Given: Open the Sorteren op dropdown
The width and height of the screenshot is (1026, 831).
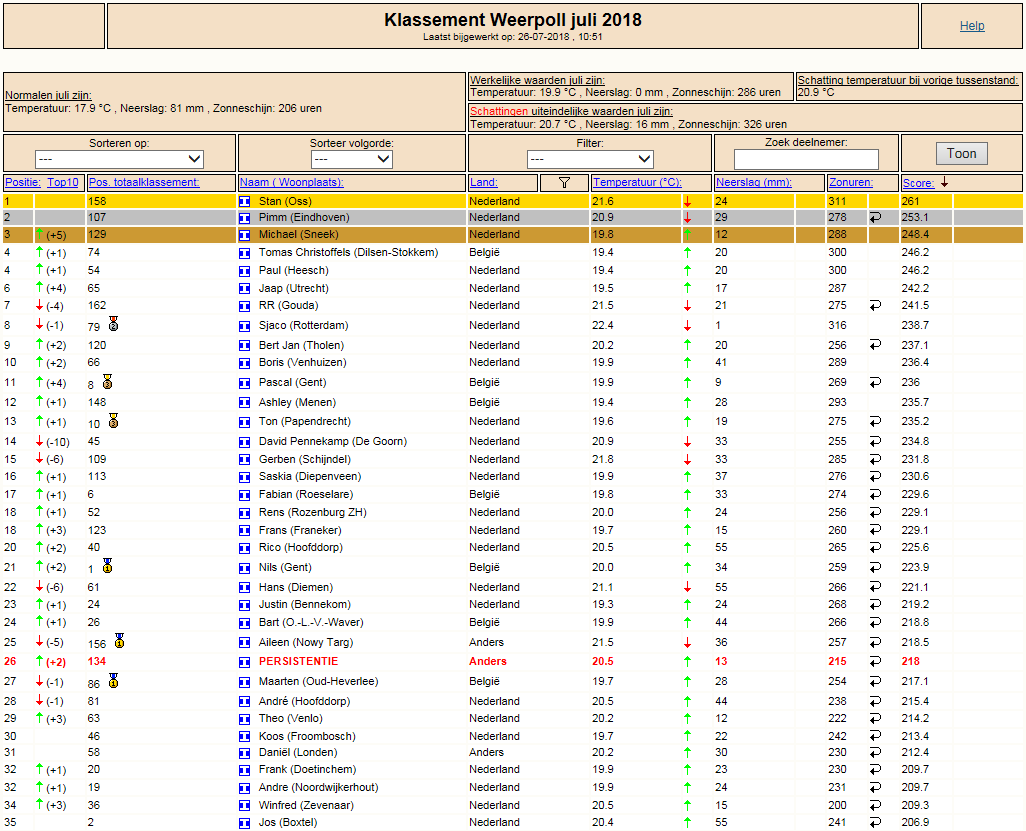Looking at the screenshot, I should tap(119, 159).
